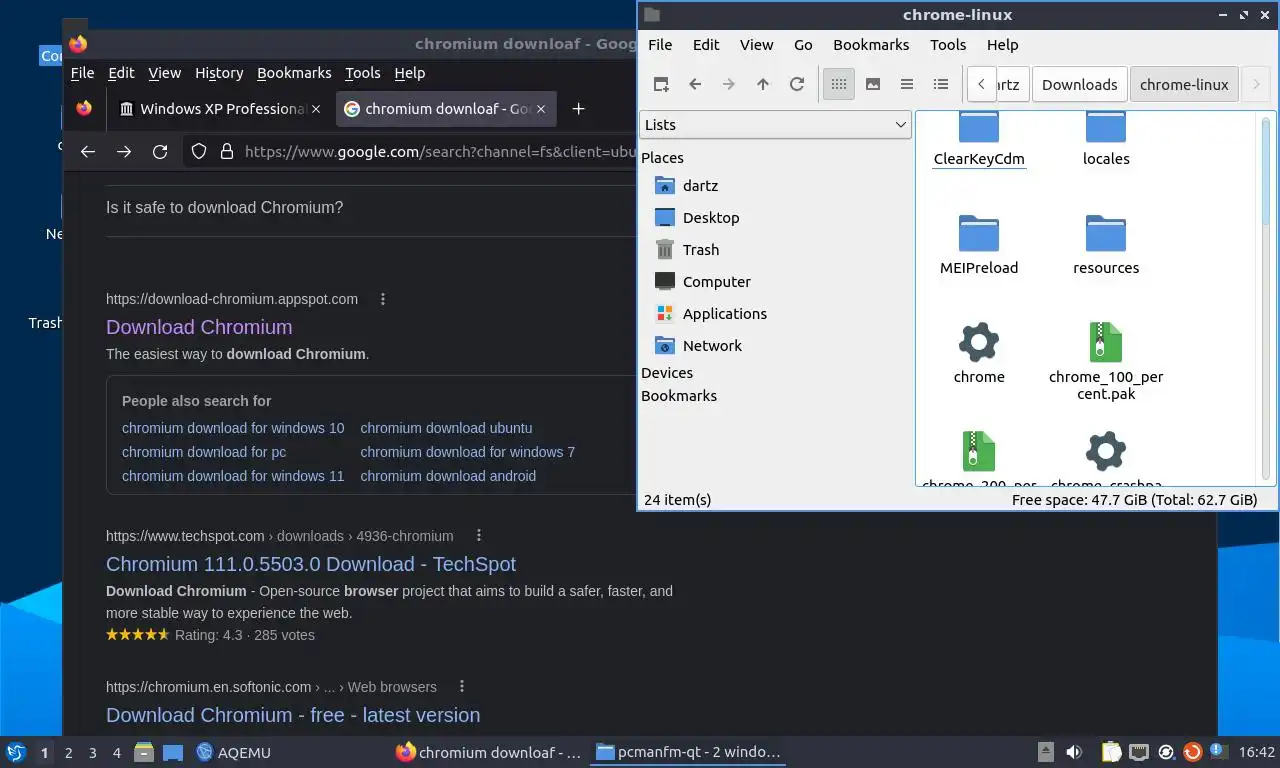Switch to workspace 3 on taskbar
Image resolution: width=1280 pixels, height=768 pixels.
pyautogui.click(x=92, y=752)
